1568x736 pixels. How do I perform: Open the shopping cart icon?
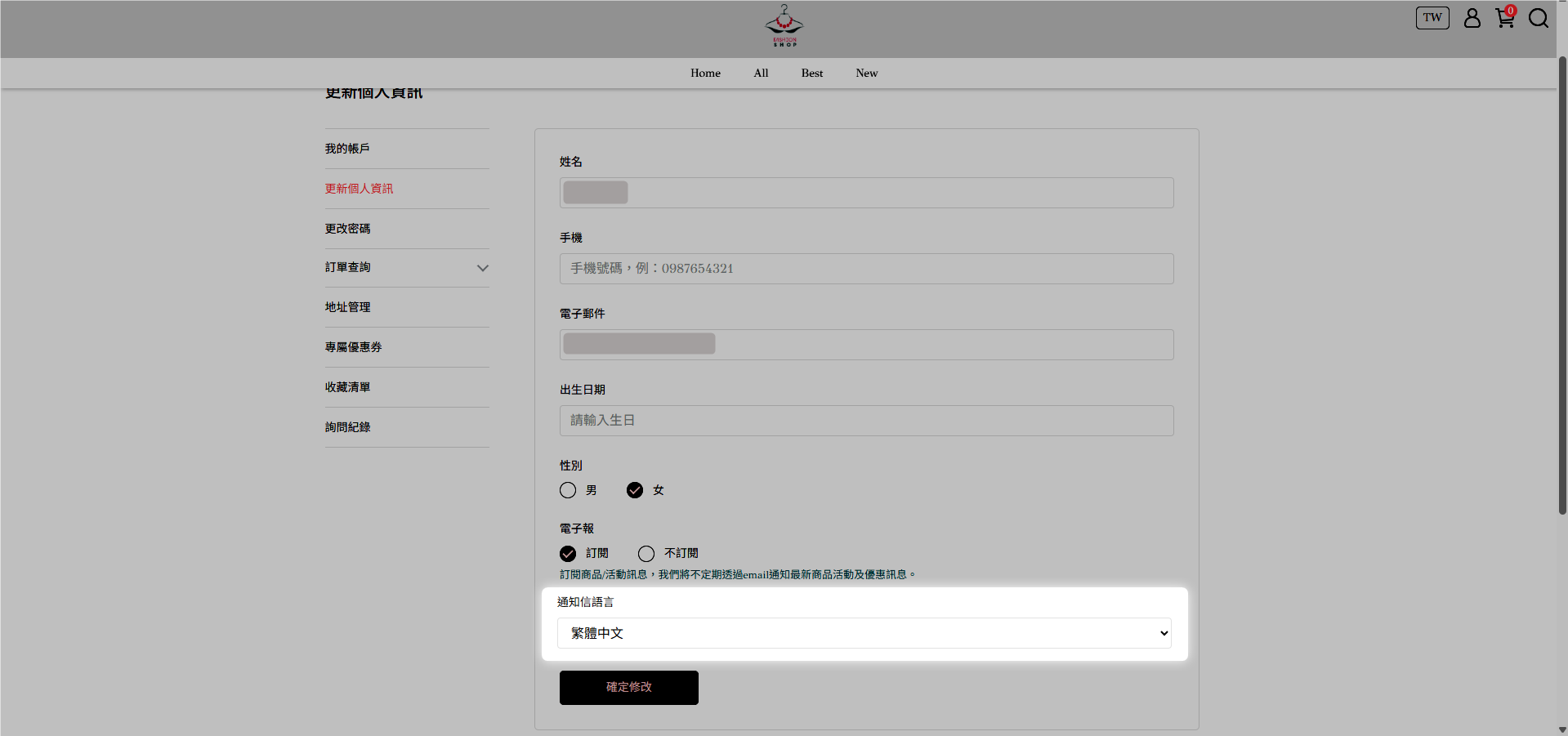click(1504, 19)
